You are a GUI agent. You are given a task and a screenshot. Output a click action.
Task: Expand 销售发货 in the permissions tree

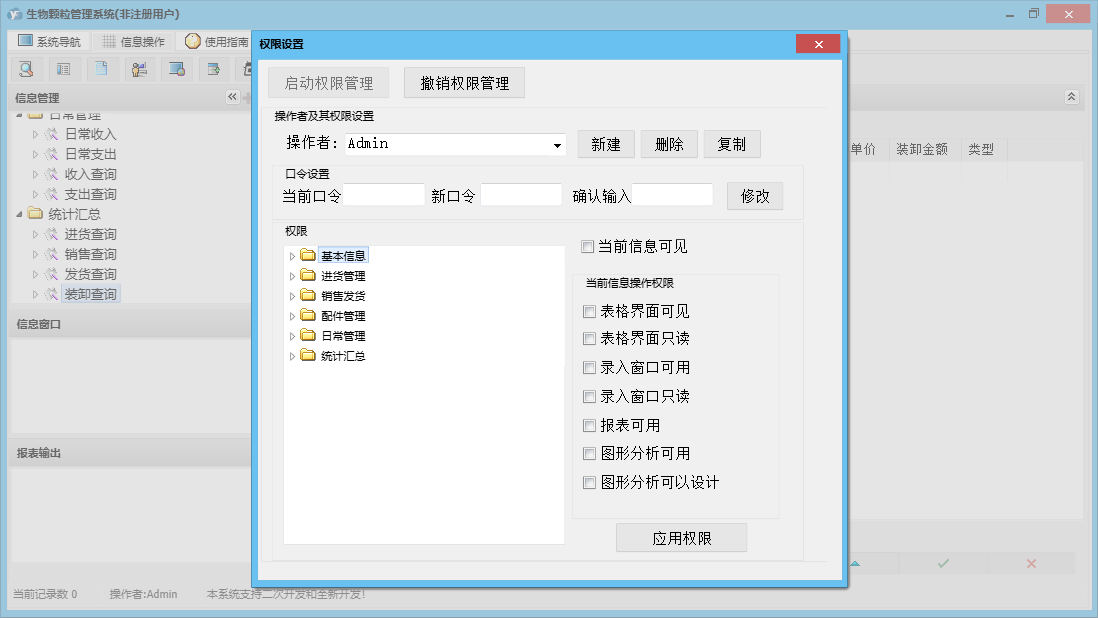pos(292,297)
